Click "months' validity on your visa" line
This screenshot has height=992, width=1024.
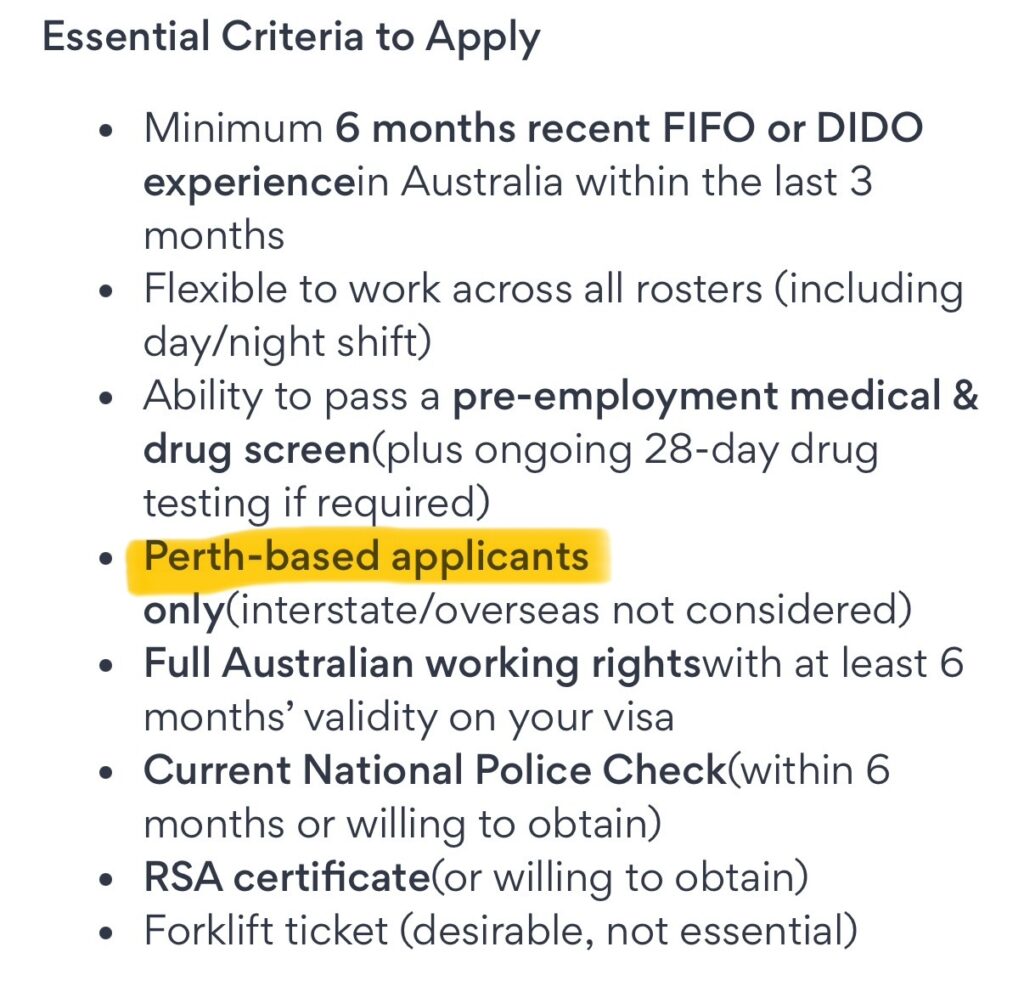pos(409,718)
